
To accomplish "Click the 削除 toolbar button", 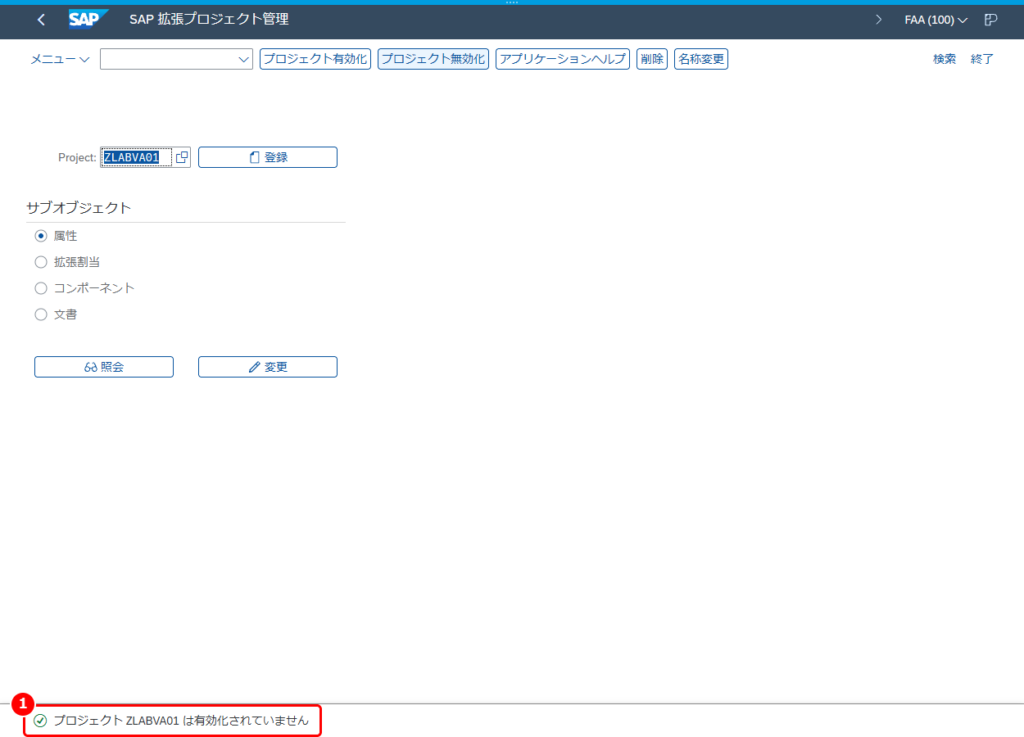I will coord(652,59).
